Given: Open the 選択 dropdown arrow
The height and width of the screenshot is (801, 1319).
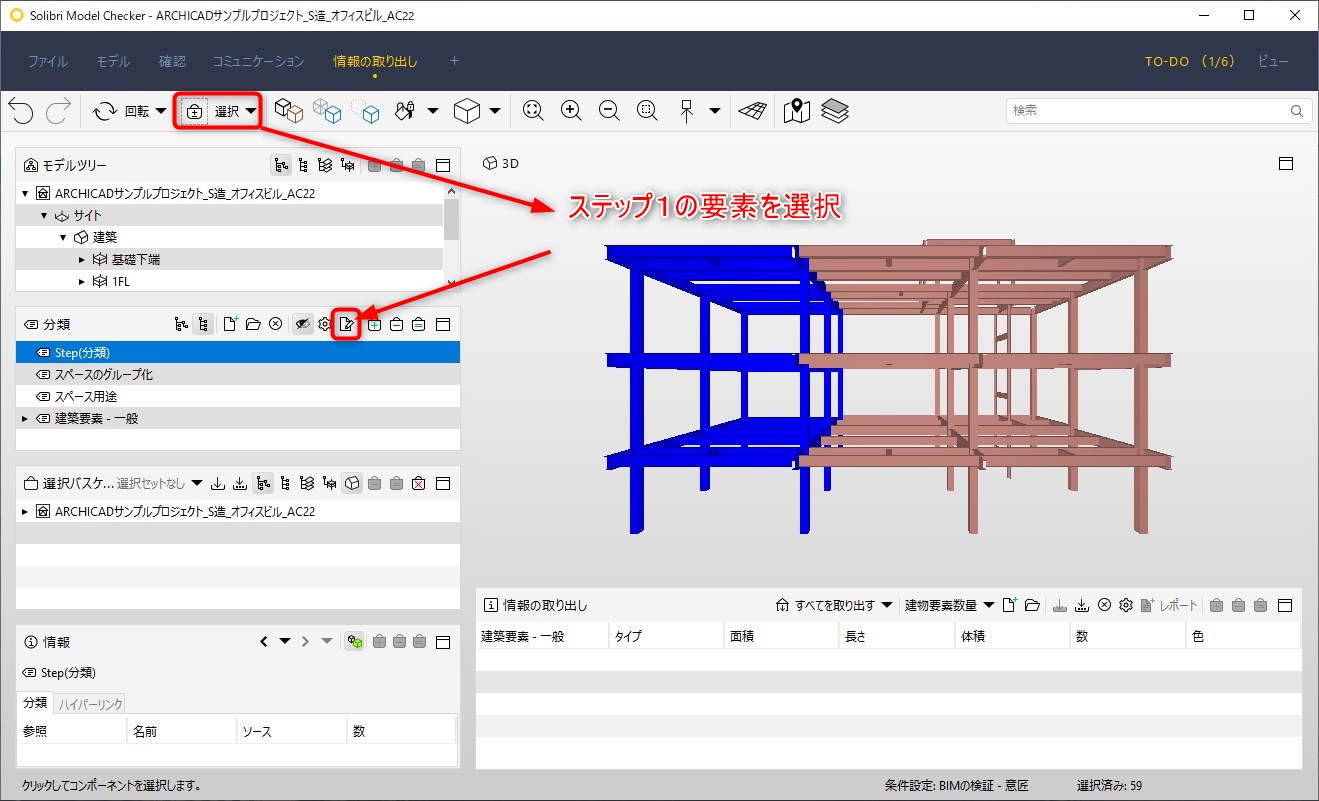Looking at the screenshot, I should pyautogui.click(x=250, y=111).
